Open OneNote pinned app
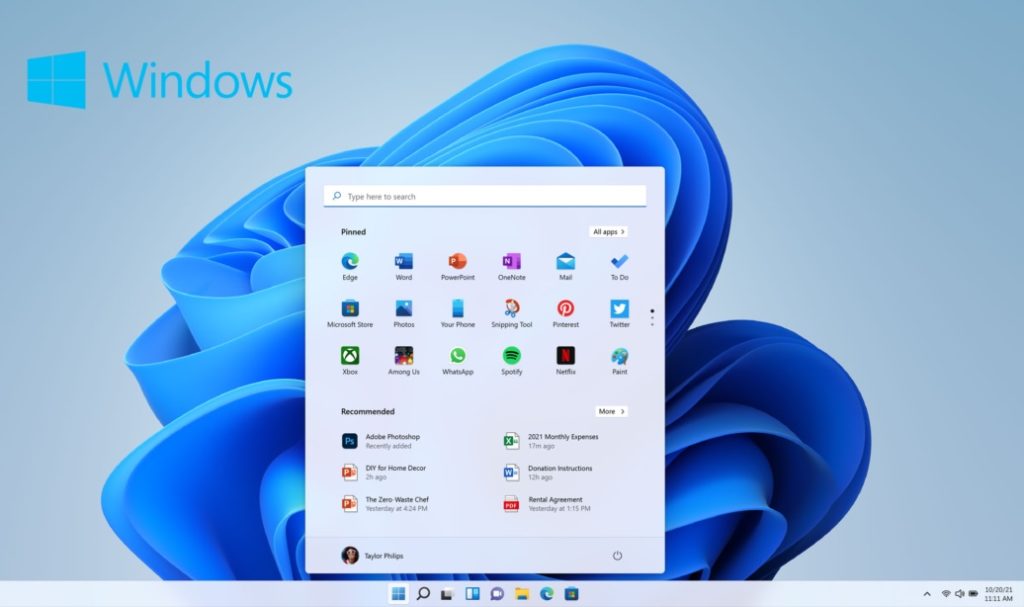 click(511, 266)
